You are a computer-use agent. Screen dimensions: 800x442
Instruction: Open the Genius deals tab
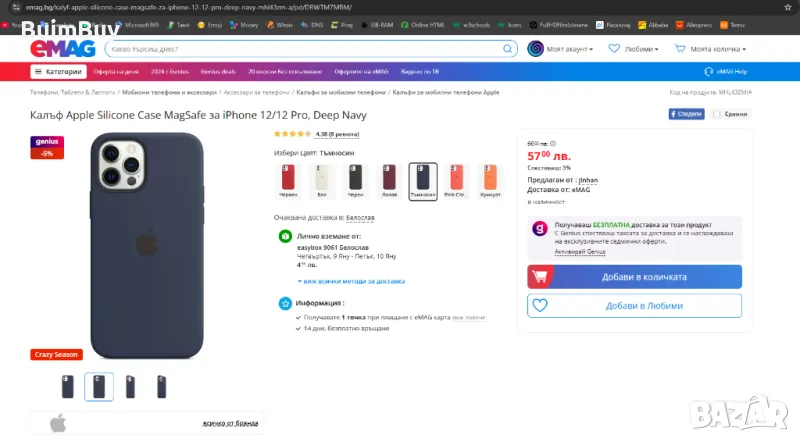(215, 72)
